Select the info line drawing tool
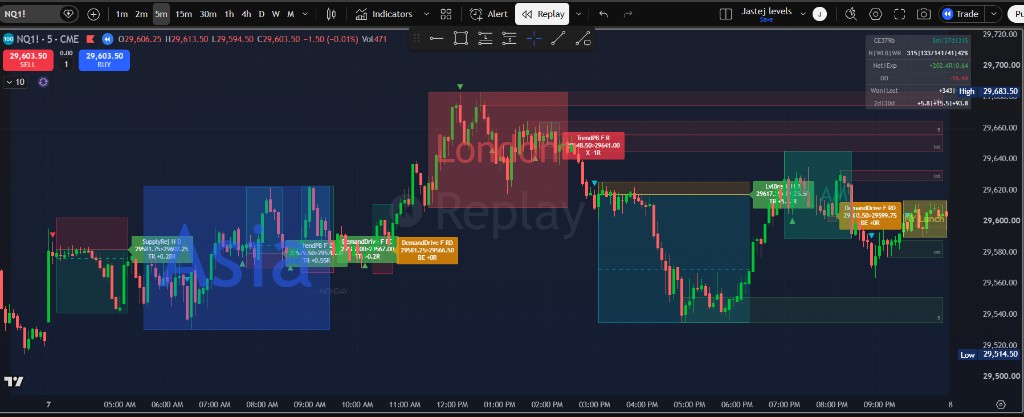Viewport: 1024px width, 417px height. 583,39
